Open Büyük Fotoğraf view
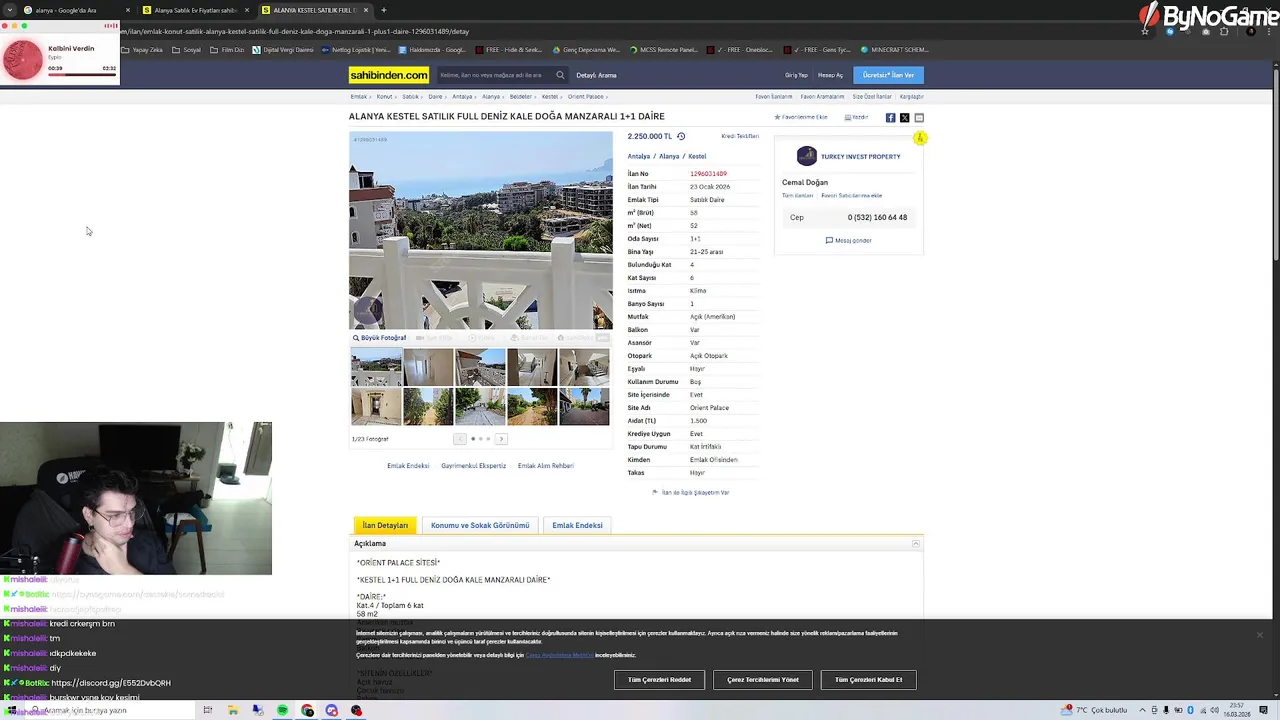Viewport: 1280px width, 720px height. 380,338
